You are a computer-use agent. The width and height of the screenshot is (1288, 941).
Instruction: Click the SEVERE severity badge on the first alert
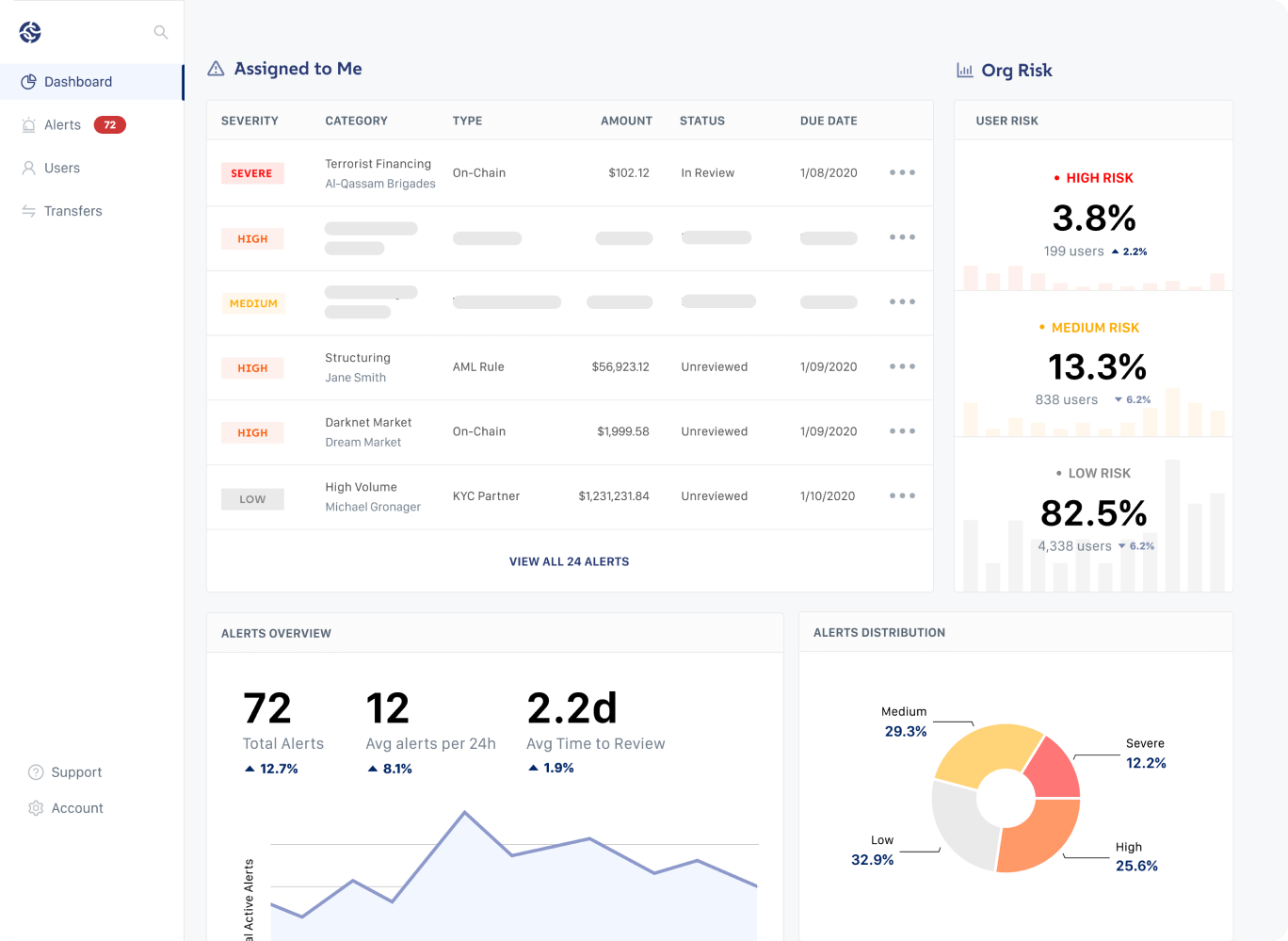click(252, 173)
